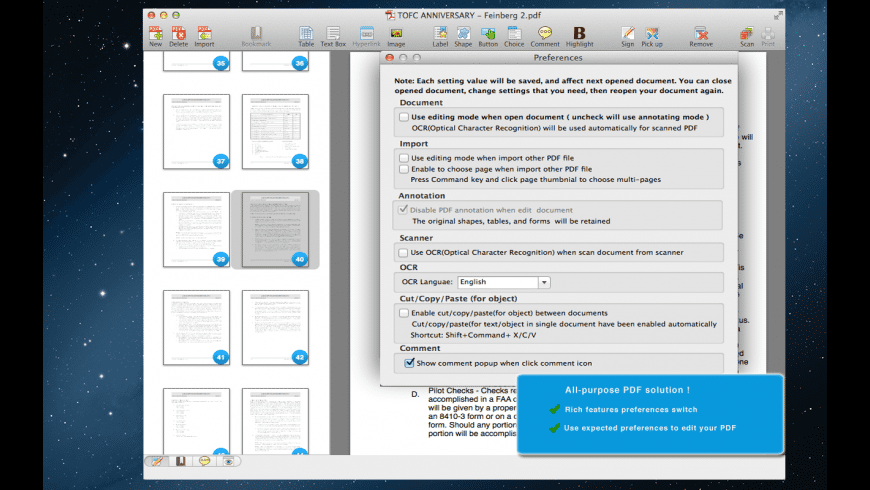870x490 pixels.
Task: Select page 37 thumbnail
Action: pos(196,131)
